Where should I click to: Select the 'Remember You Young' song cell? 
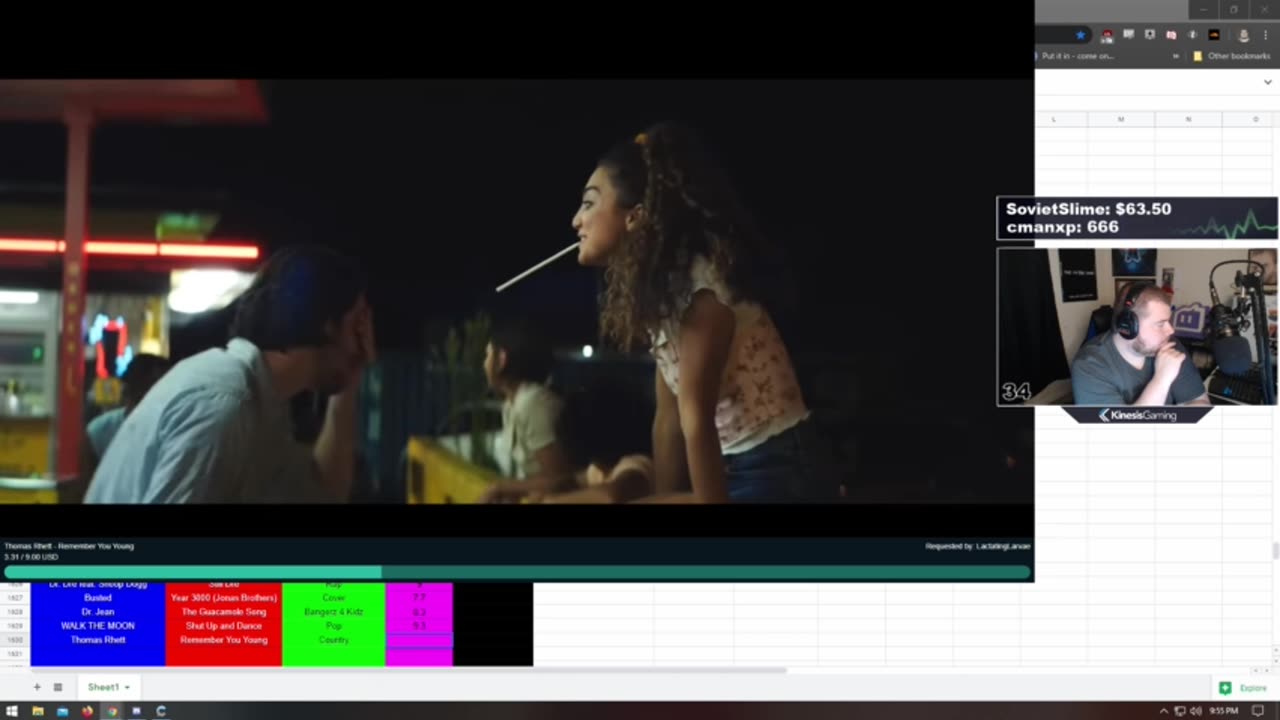[223, 639]
